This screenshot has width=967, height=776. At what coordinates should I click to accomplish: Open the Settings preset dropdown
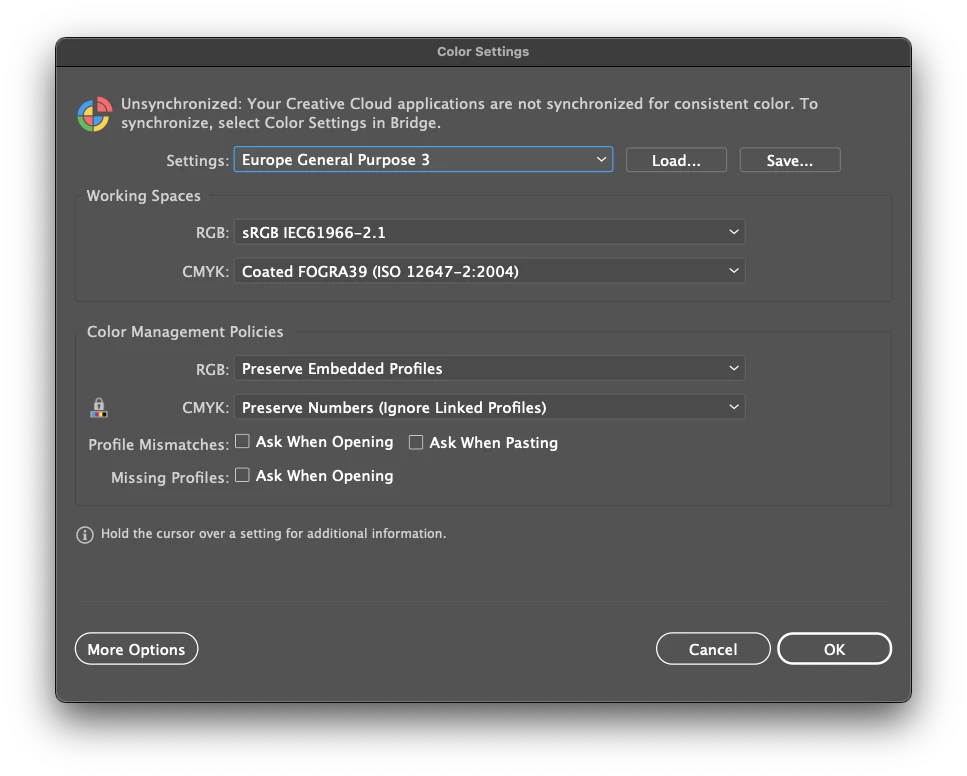[x=423, y=160]
